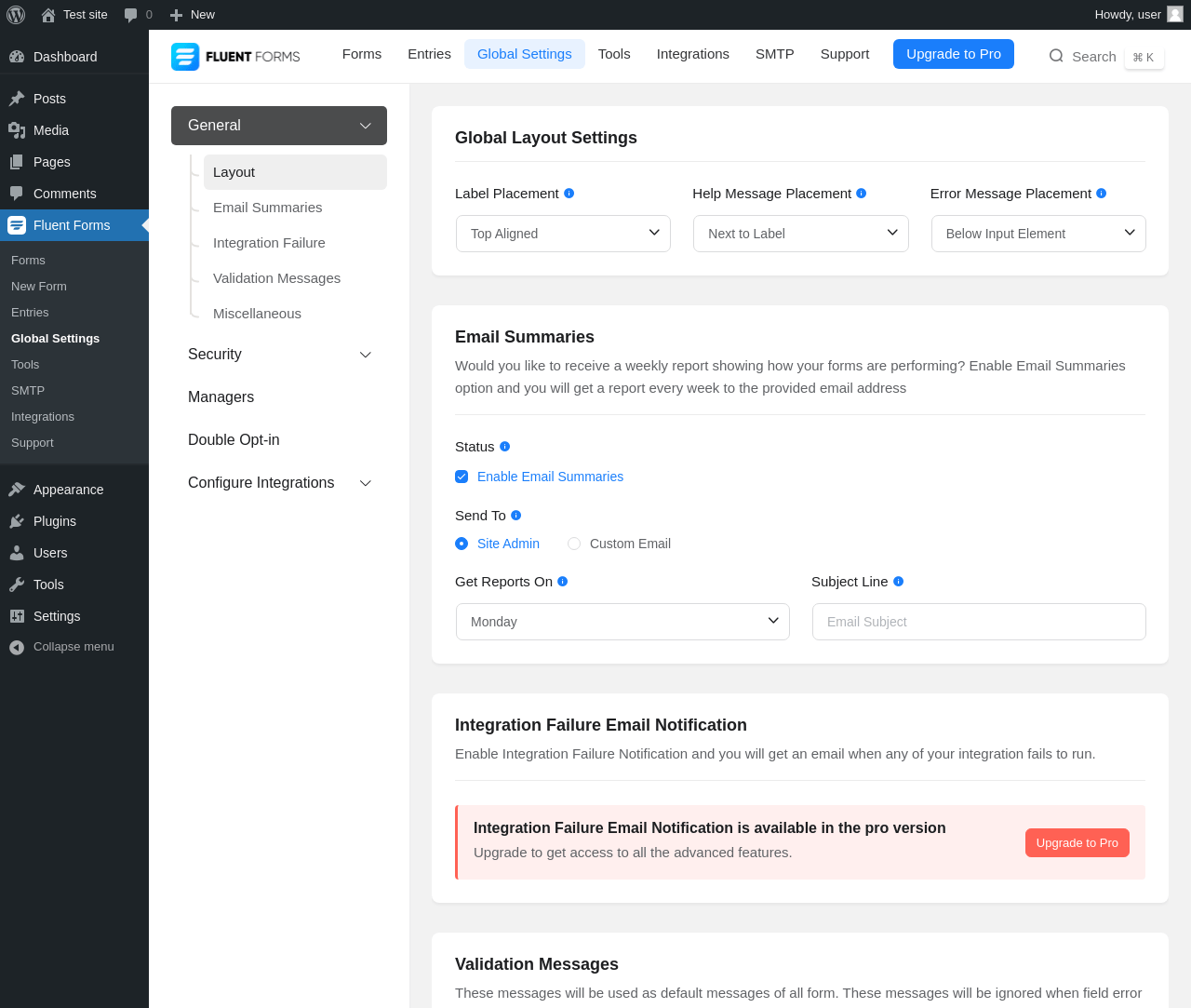Click the Label Placement info icon

569,194
